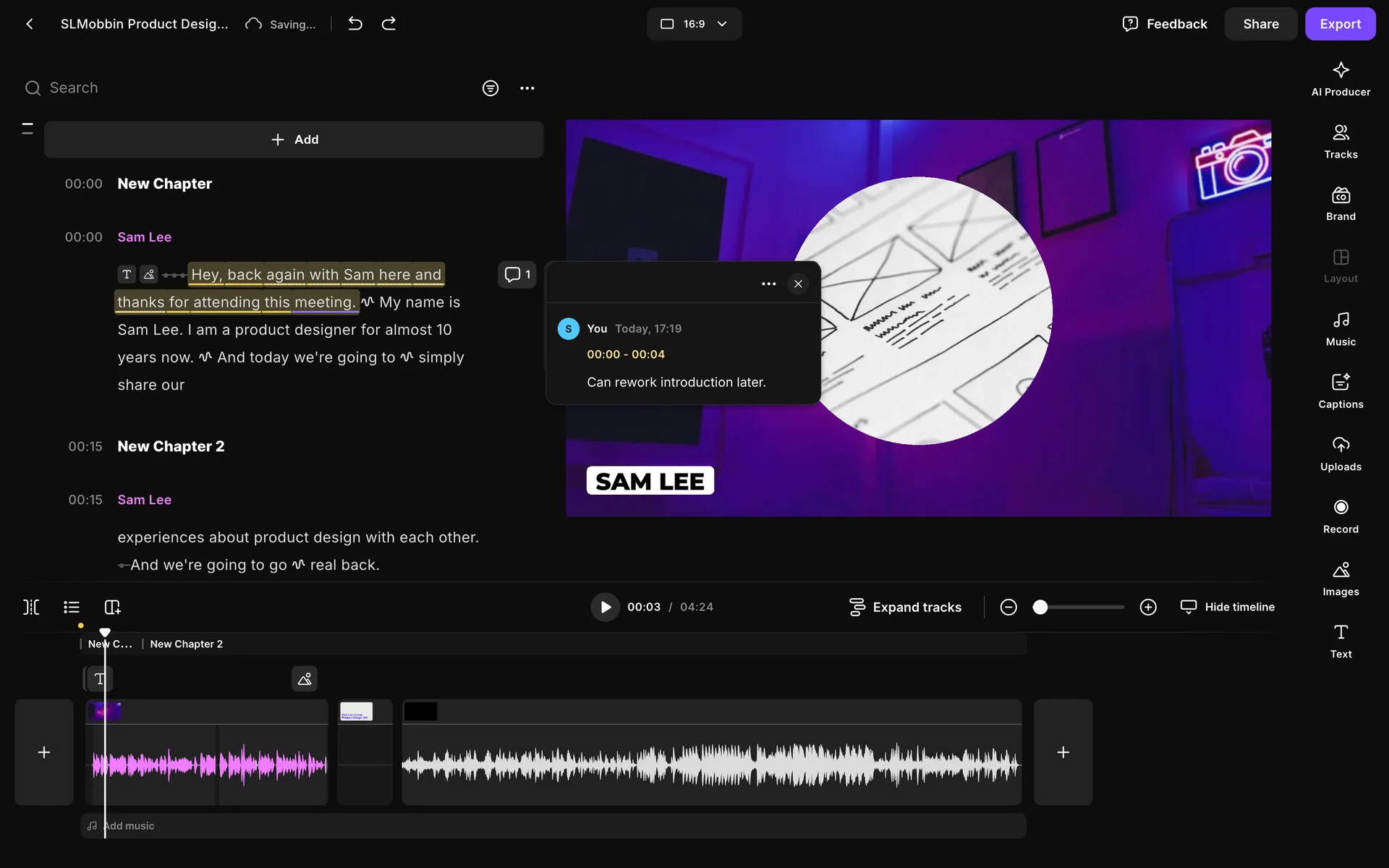Open transcript more options menu
1389x868 pixels.
pyautogui.click(x=527, y=88)
